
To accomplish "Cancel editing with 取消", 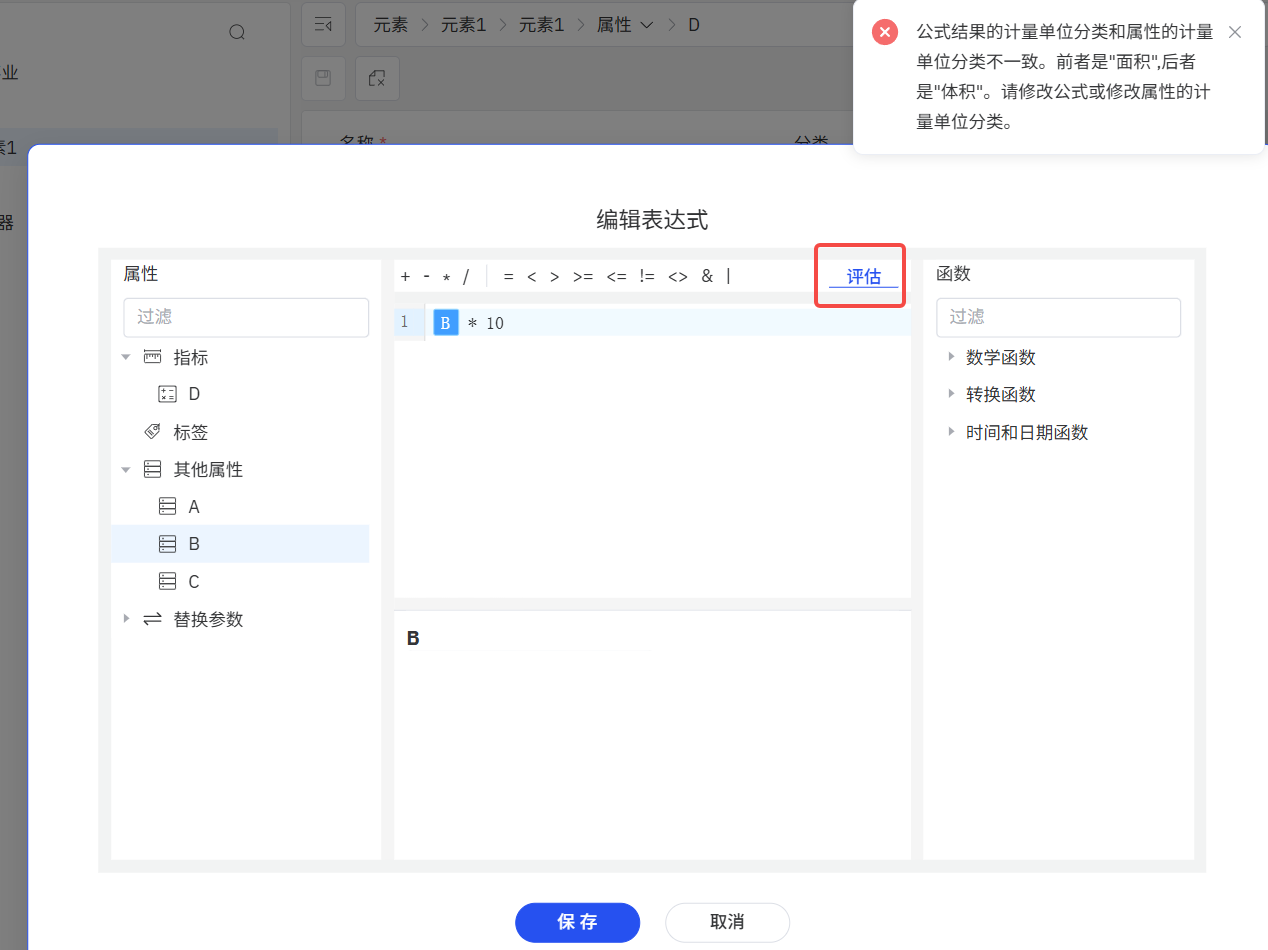I will coord(727,922).
